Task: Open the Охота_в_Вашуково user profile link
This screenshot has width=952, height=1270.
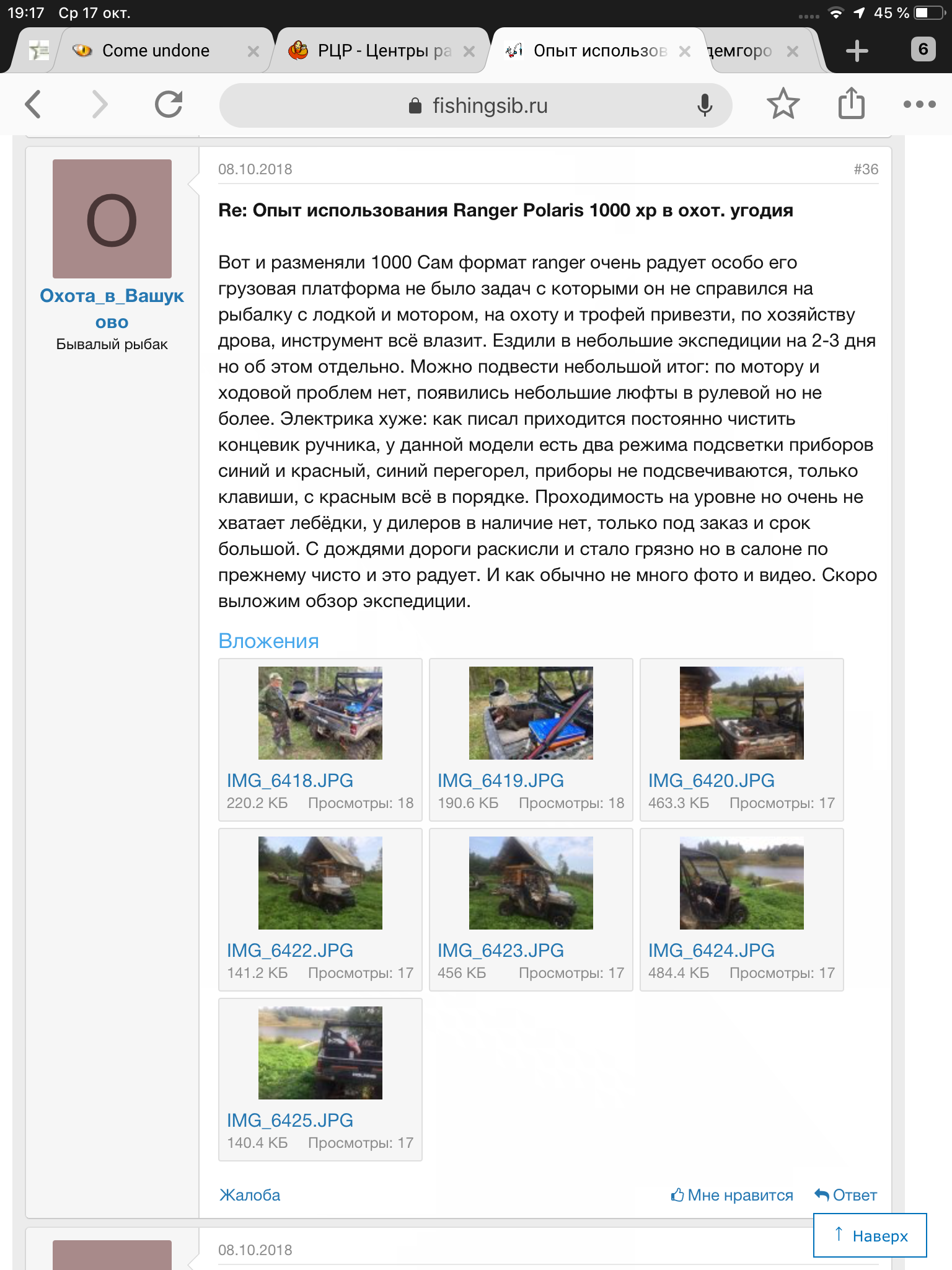Action: [x=112, y=308]
